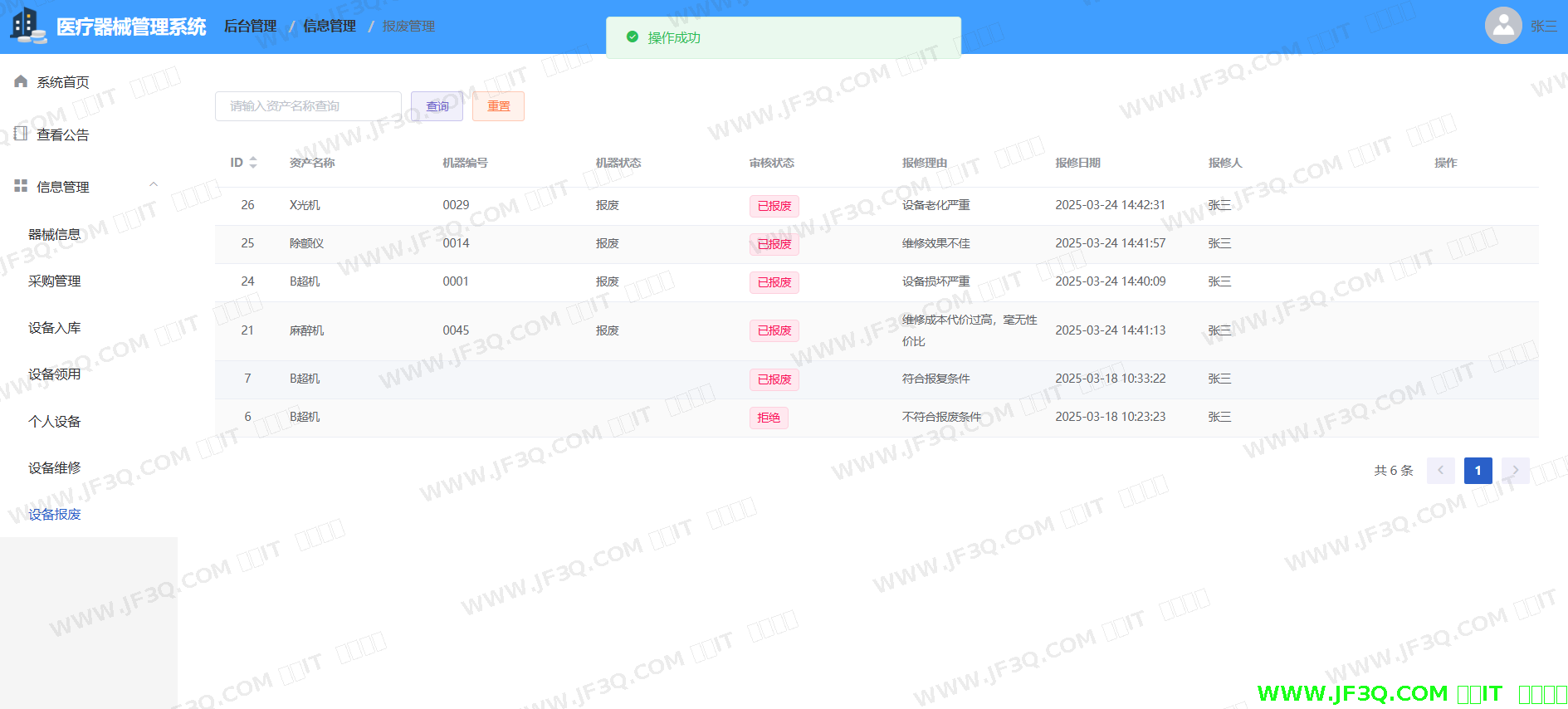This screenshot has width=1568, height=709.
Task: Click the medical system logo icon
Action: [x=27, y=26]
